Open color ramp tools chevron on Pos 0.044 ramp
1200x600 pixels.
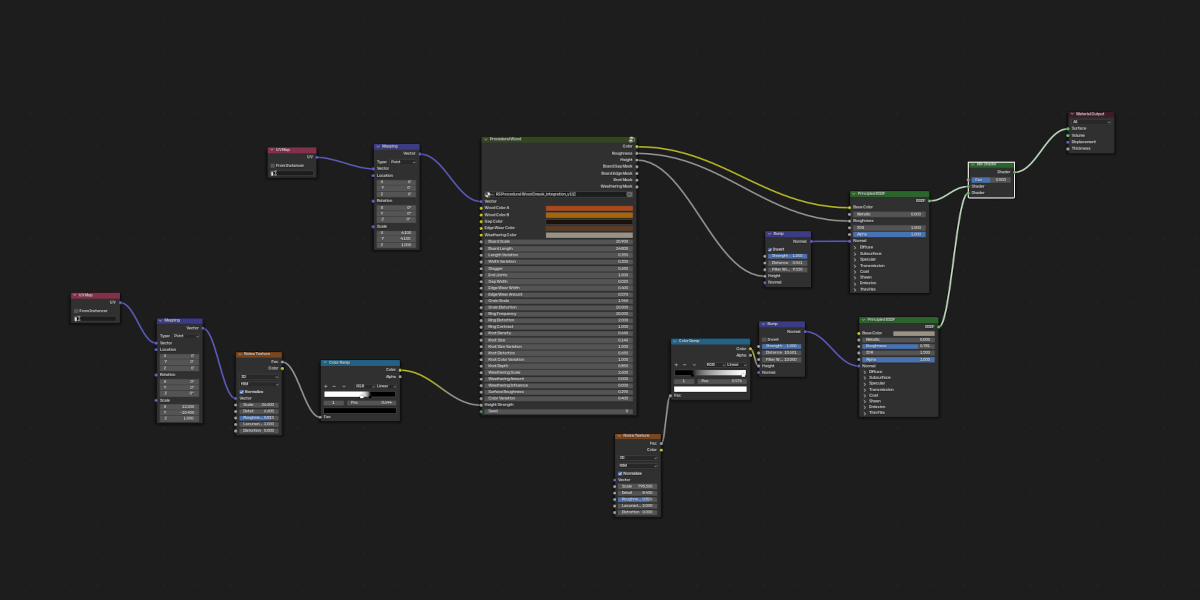344,386
